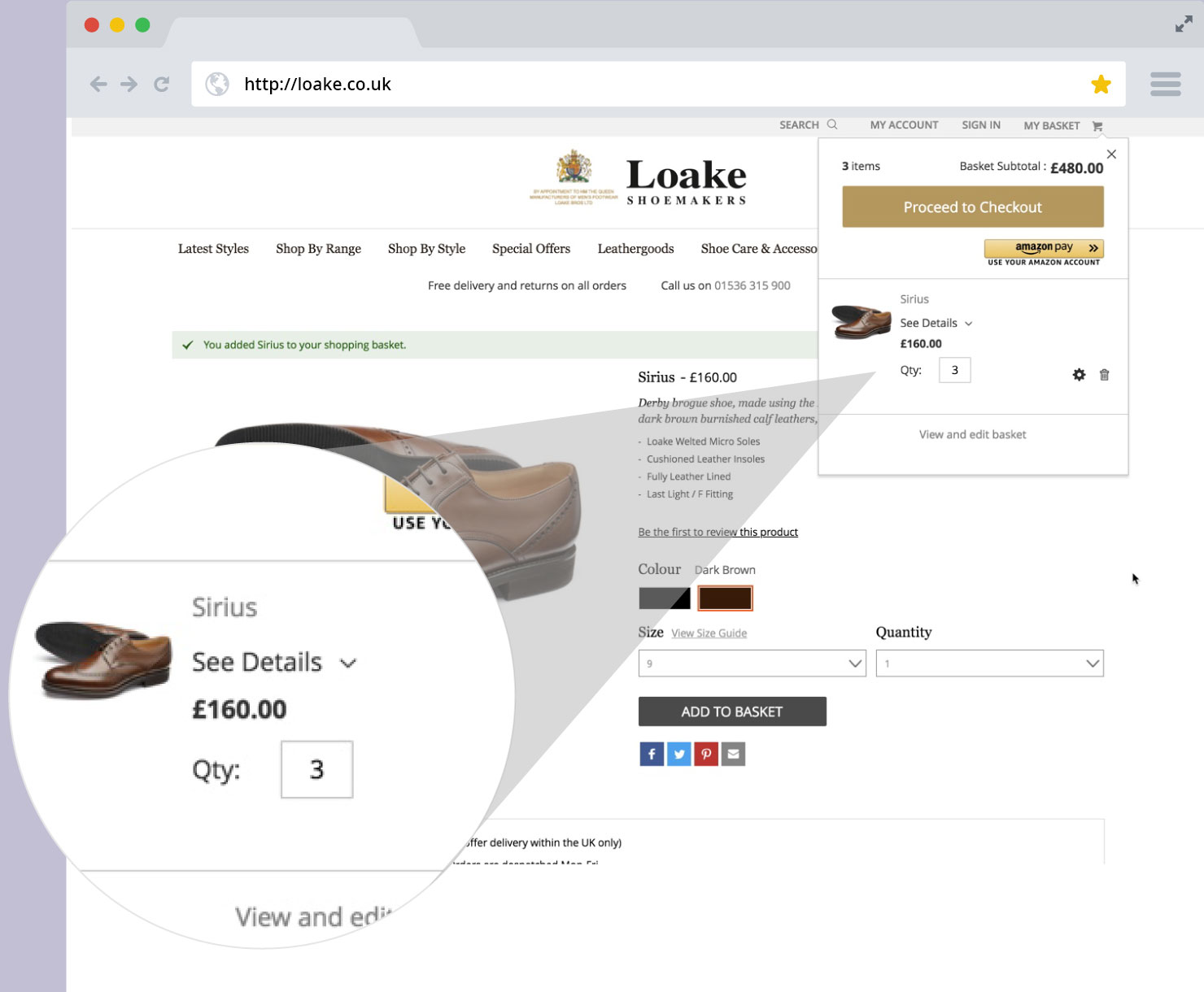Share on Facebook icon
Viewport: 1204px width, 992px height.
click(652, 754)
